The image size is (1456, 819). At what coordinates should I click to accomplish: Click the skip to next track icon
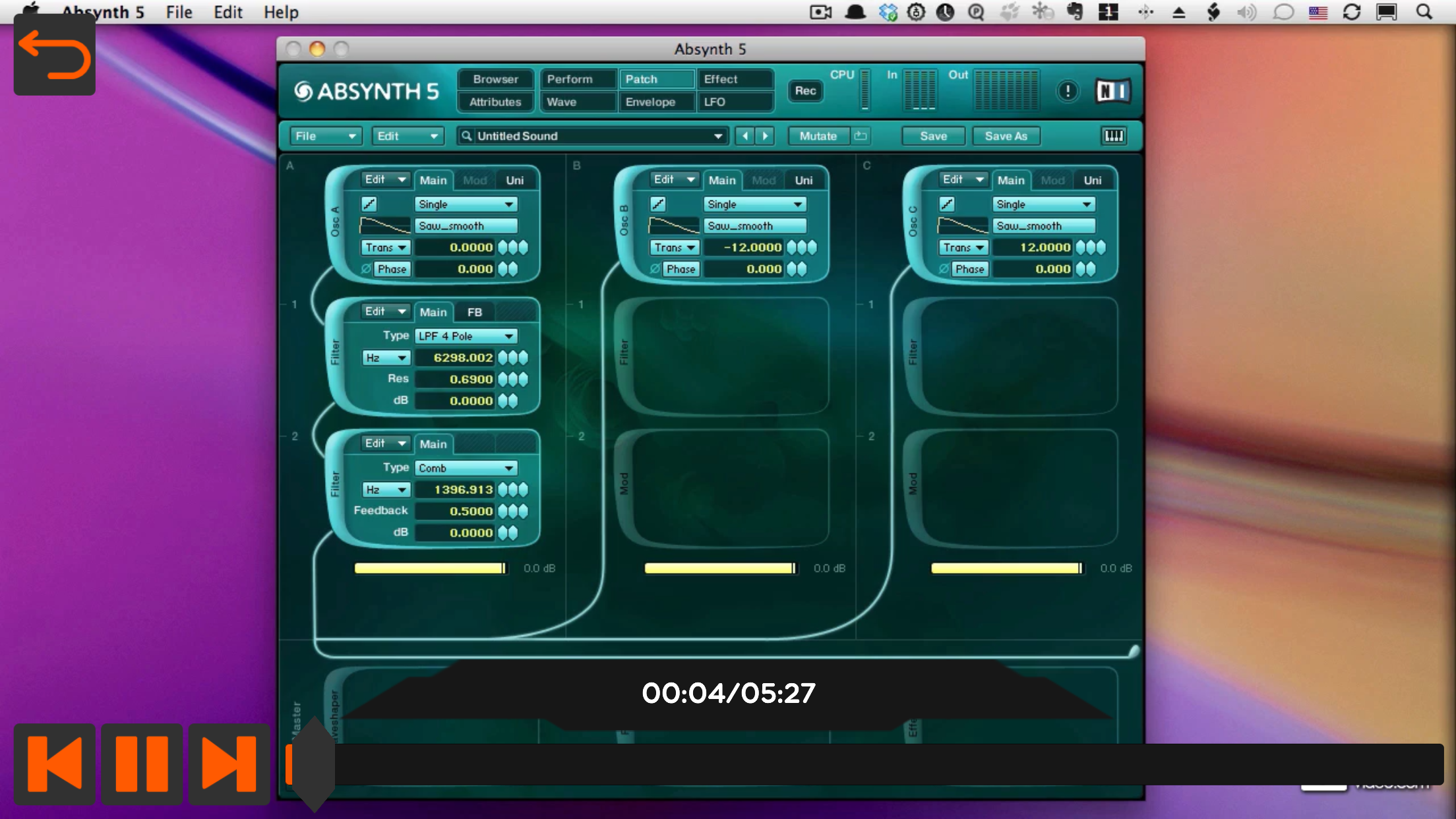coord(229,764)
